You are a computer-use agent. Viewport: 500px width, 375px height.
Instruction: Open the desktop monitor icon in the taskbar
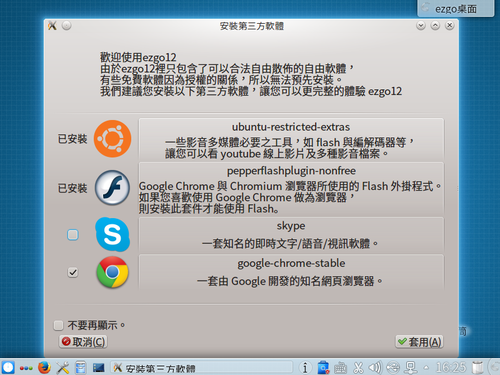point(99,368)
